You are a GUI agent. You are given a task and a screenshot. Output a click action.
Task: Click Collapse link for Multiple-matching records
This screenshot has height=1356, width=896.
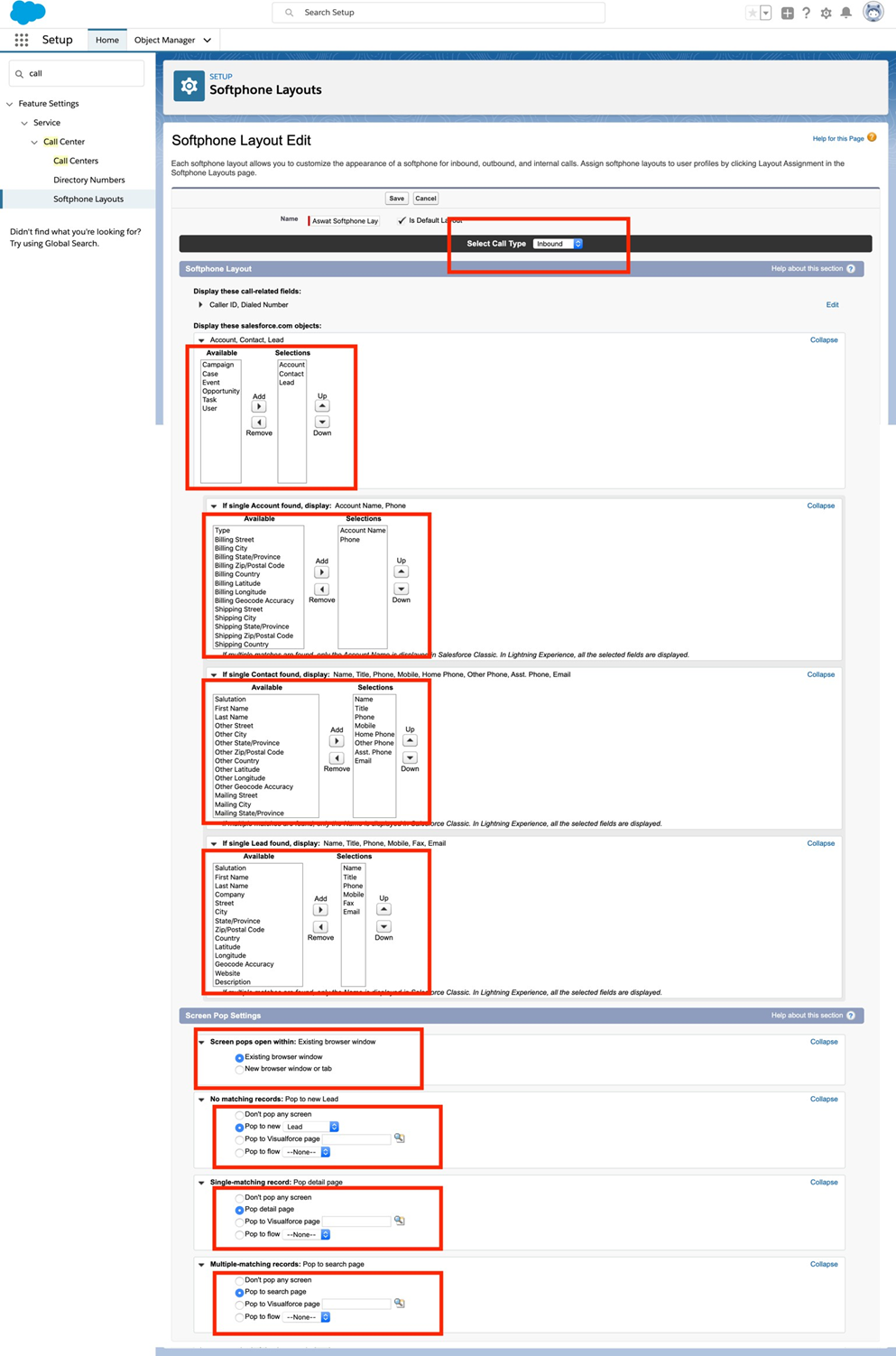coord(824,1264)
